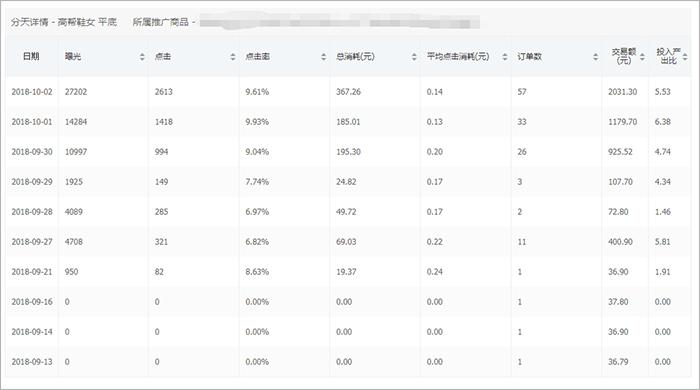Click average click cost 0.14
The width and height of the screenshot is (700, 390).
click(x=434, y=92)
